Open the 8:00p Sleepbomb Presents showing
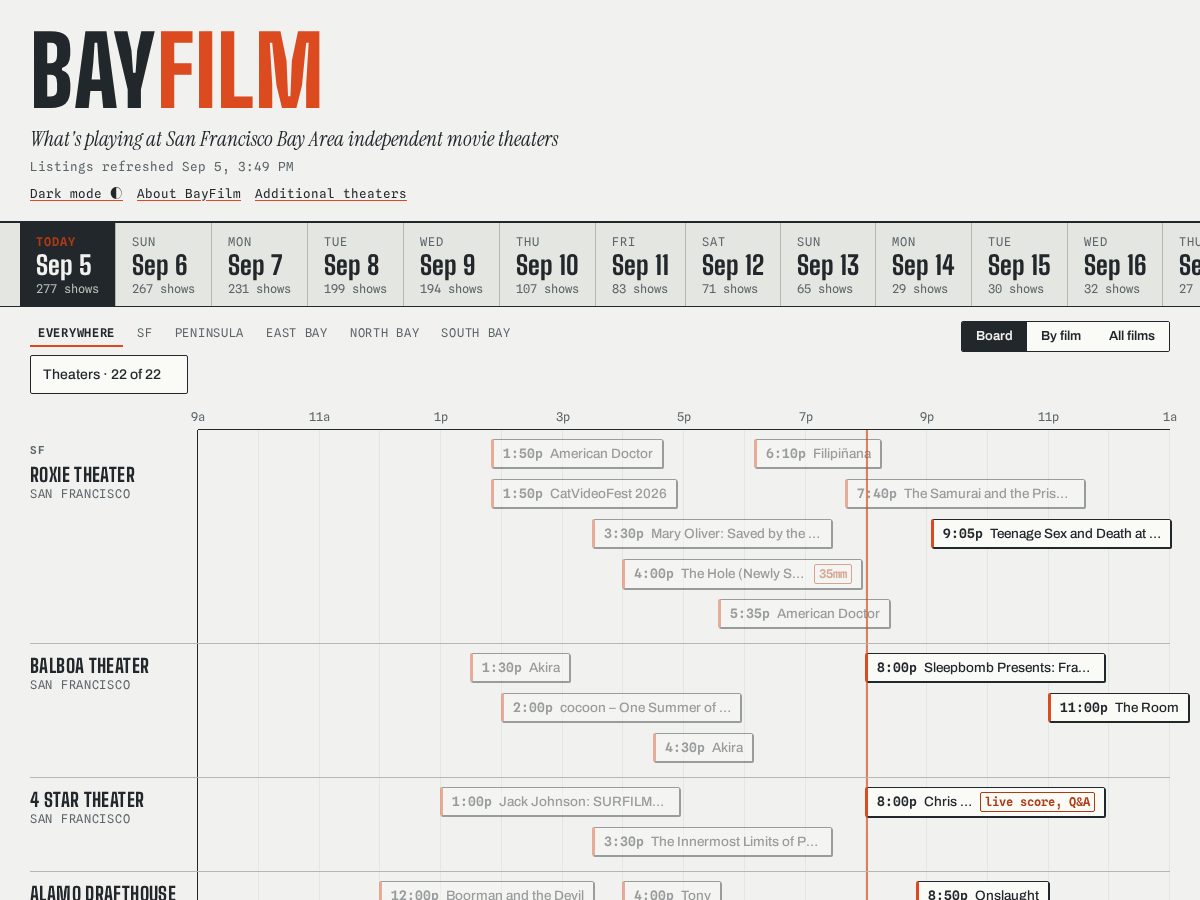This screenshot has width=1200, height=900. (985, 668)
